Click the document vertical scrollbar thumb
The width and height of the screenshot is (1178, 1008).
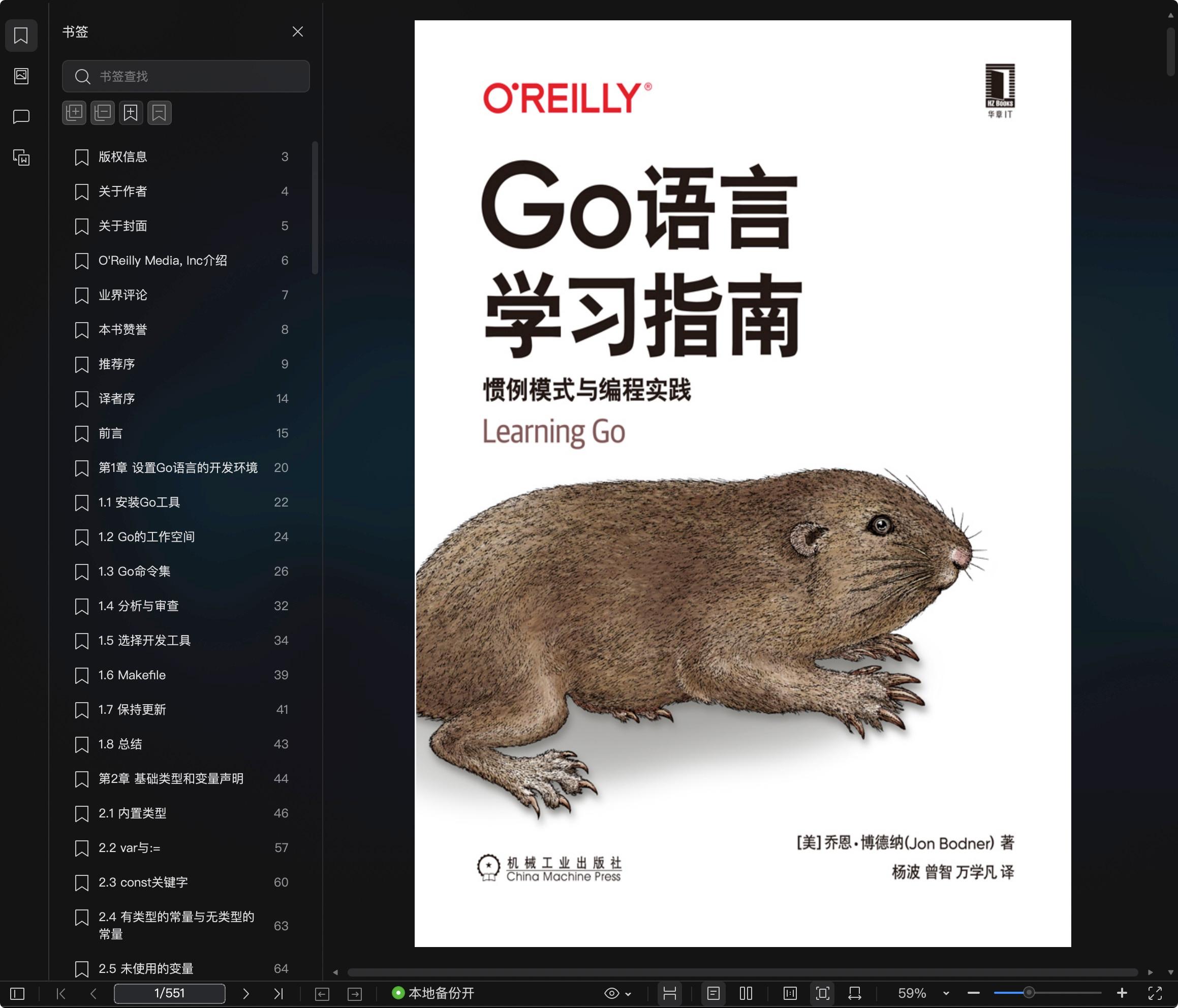click(1170, 51)
